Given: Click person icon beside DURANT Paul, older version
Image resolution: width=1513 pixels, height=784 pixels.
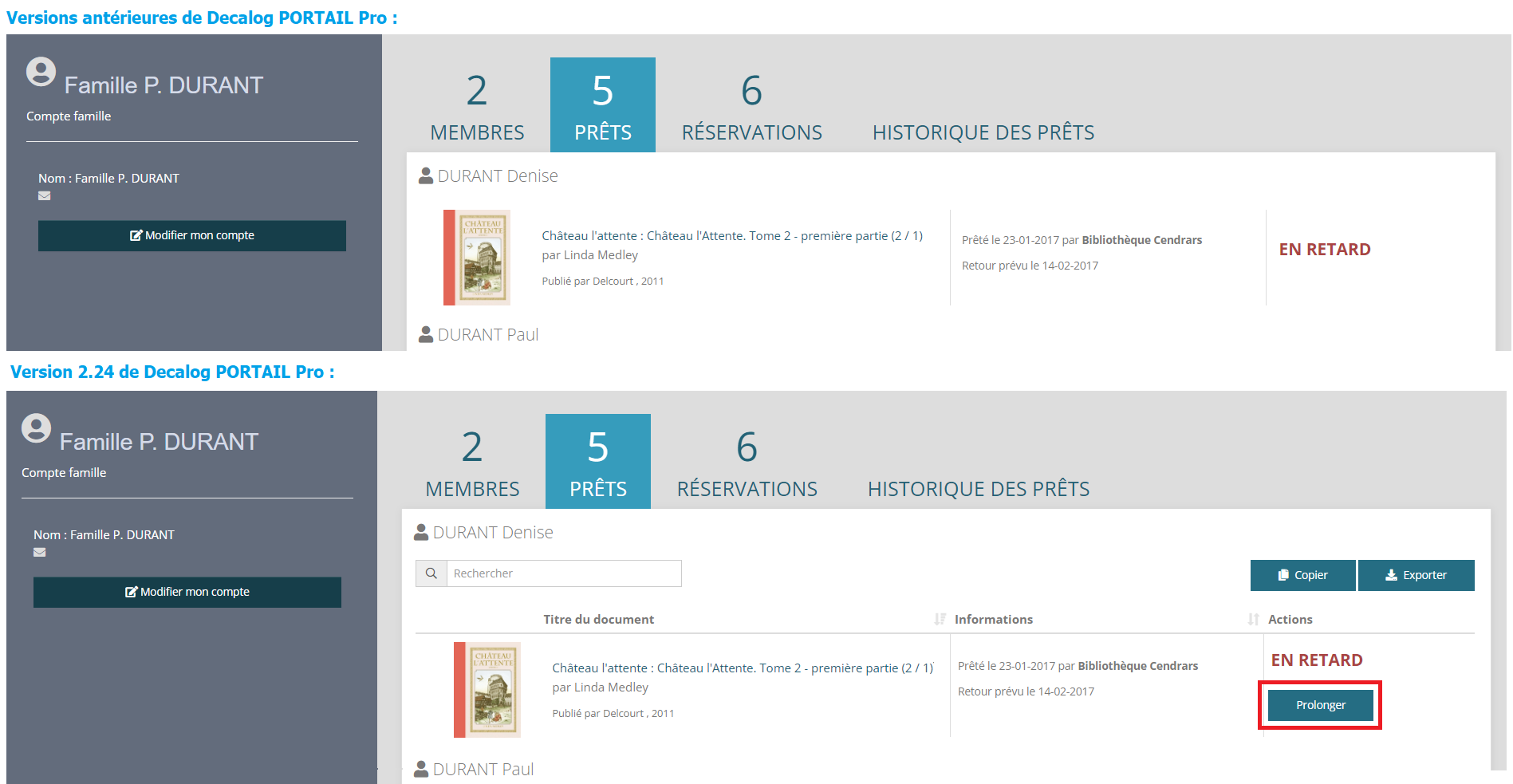Looking at the screenshot, I should [426, 334].
